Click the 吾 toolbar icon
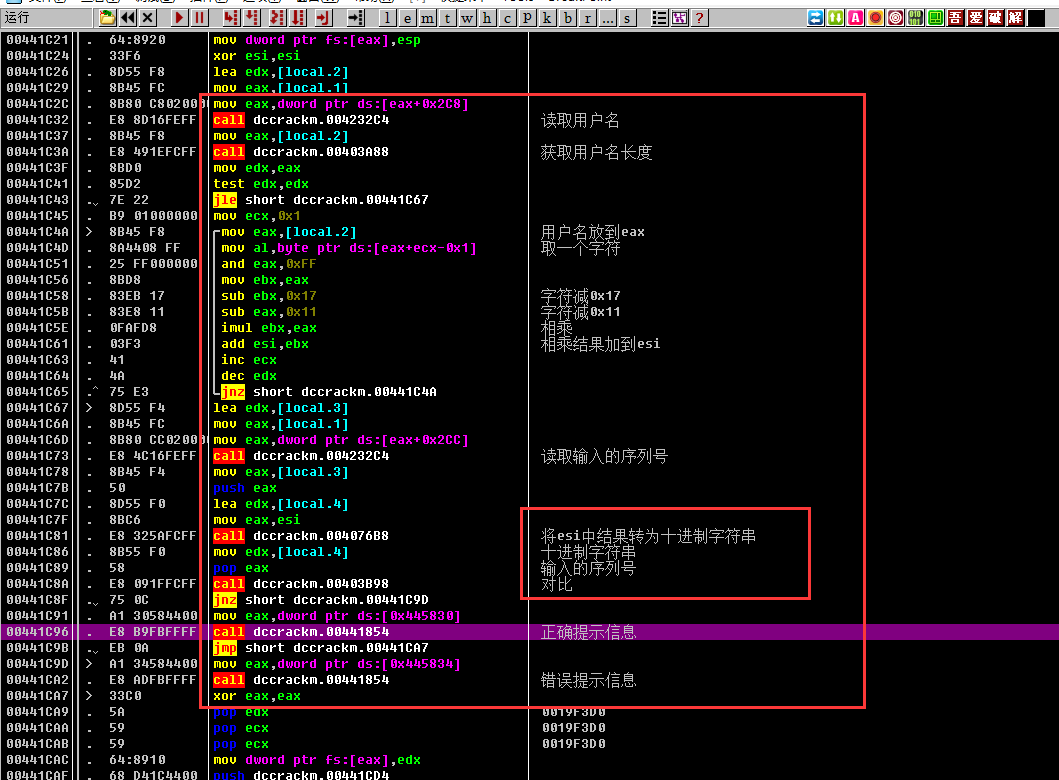Screen dimensions: 1059x780 (x=956, y=18)
